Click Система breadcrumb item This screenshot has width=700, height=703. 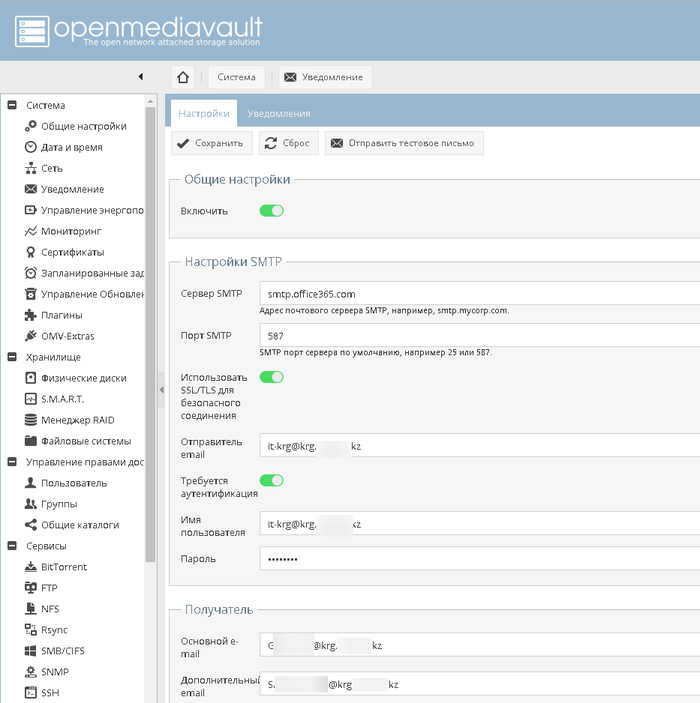click(236, 77)
